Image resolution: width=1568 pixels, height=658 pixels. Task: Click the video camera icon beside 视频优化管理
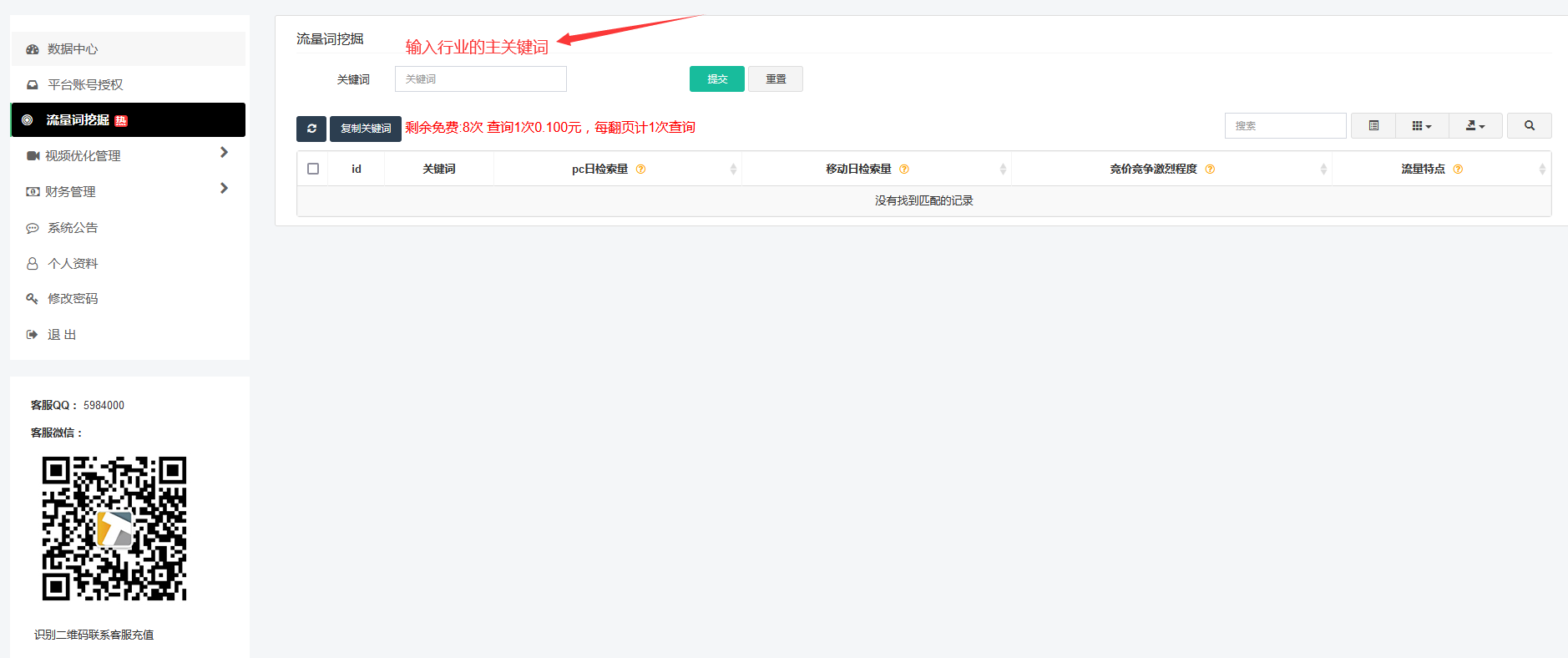point(33,155)
